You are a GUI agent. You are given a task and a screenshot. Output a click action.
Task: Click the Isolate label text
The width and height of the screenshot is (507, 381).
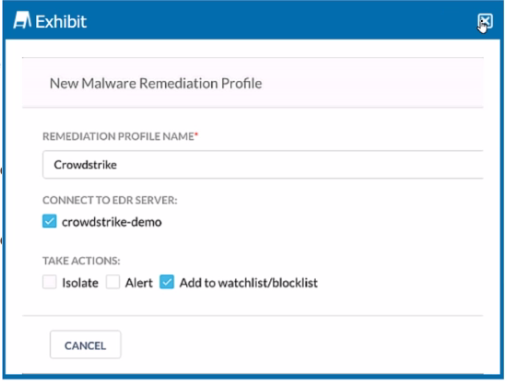click(x=80, y=283)
